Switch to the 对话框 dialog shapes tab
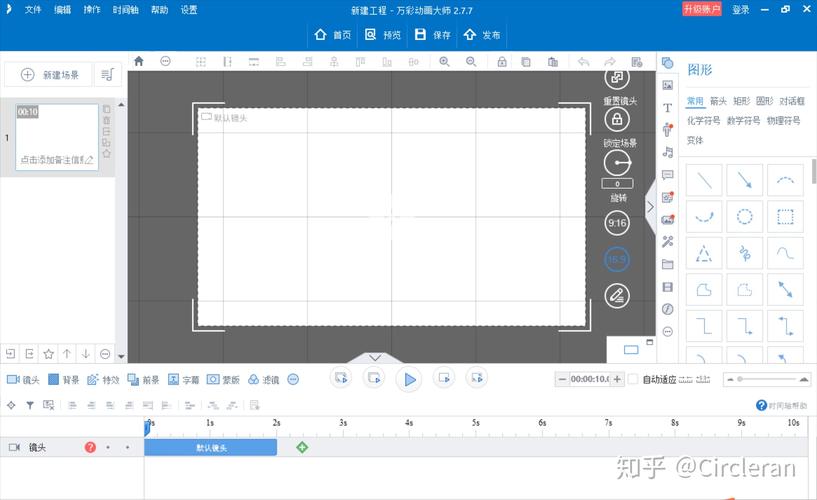Image resolution: width=817 pixels, height=500 pixels. (x=792, y=101)
